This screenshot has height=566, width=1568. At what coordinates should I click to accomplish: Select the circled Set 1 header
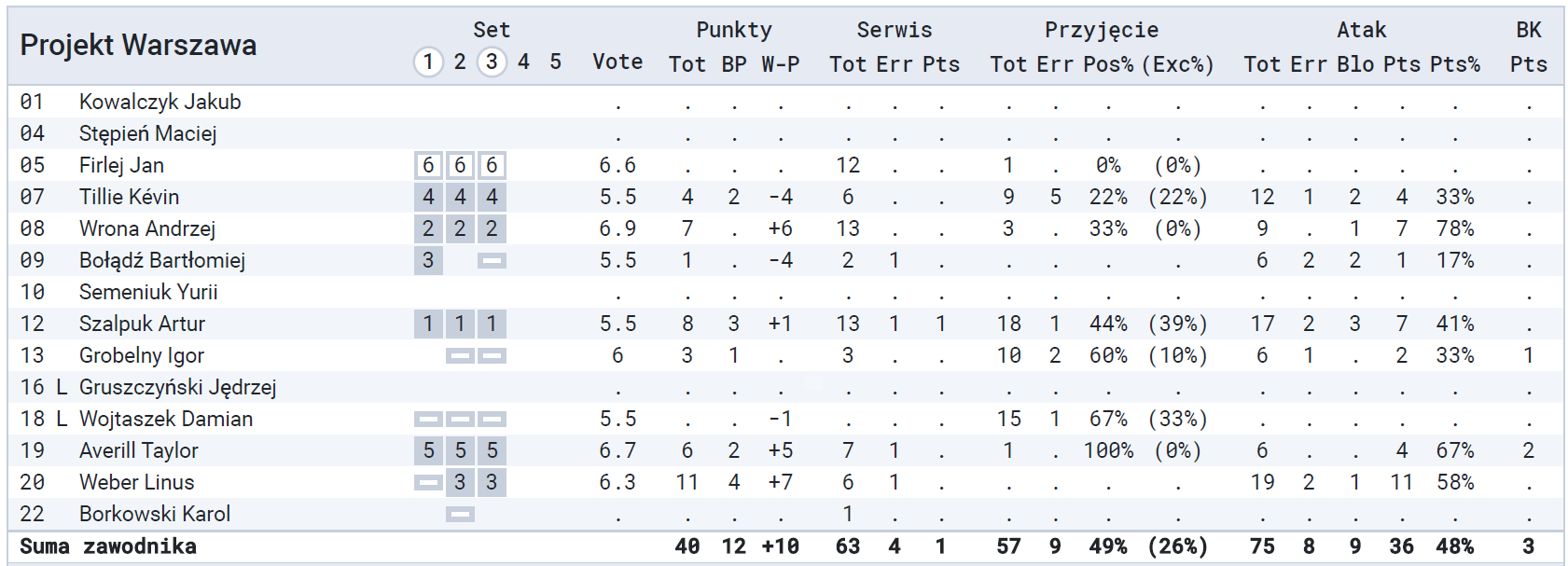click(x=428, y=62)
